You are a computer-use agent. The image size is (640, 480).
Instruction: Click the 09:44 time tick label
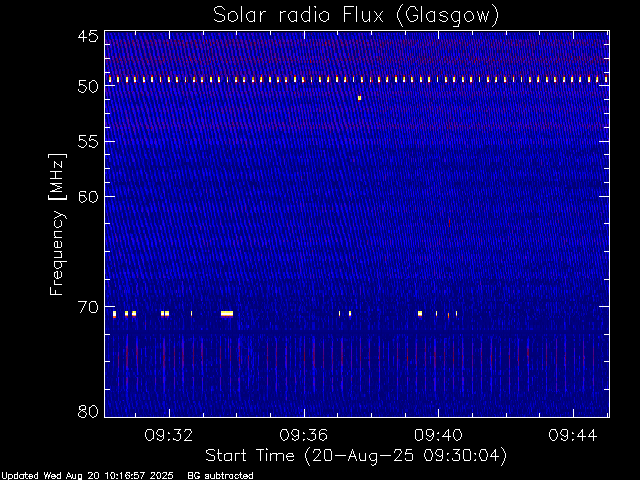tap(573, 435)
